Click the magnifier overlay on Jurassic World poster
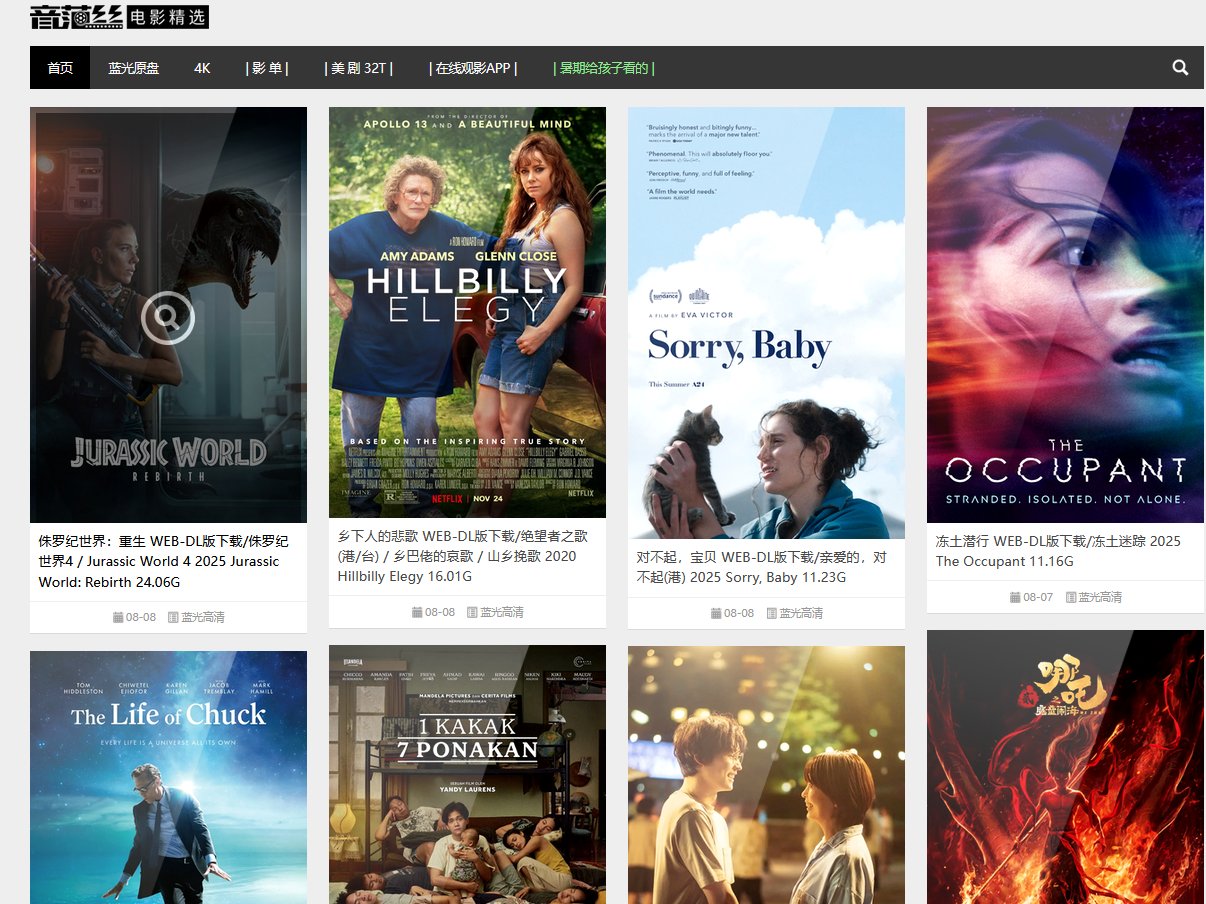 [168, 318]
